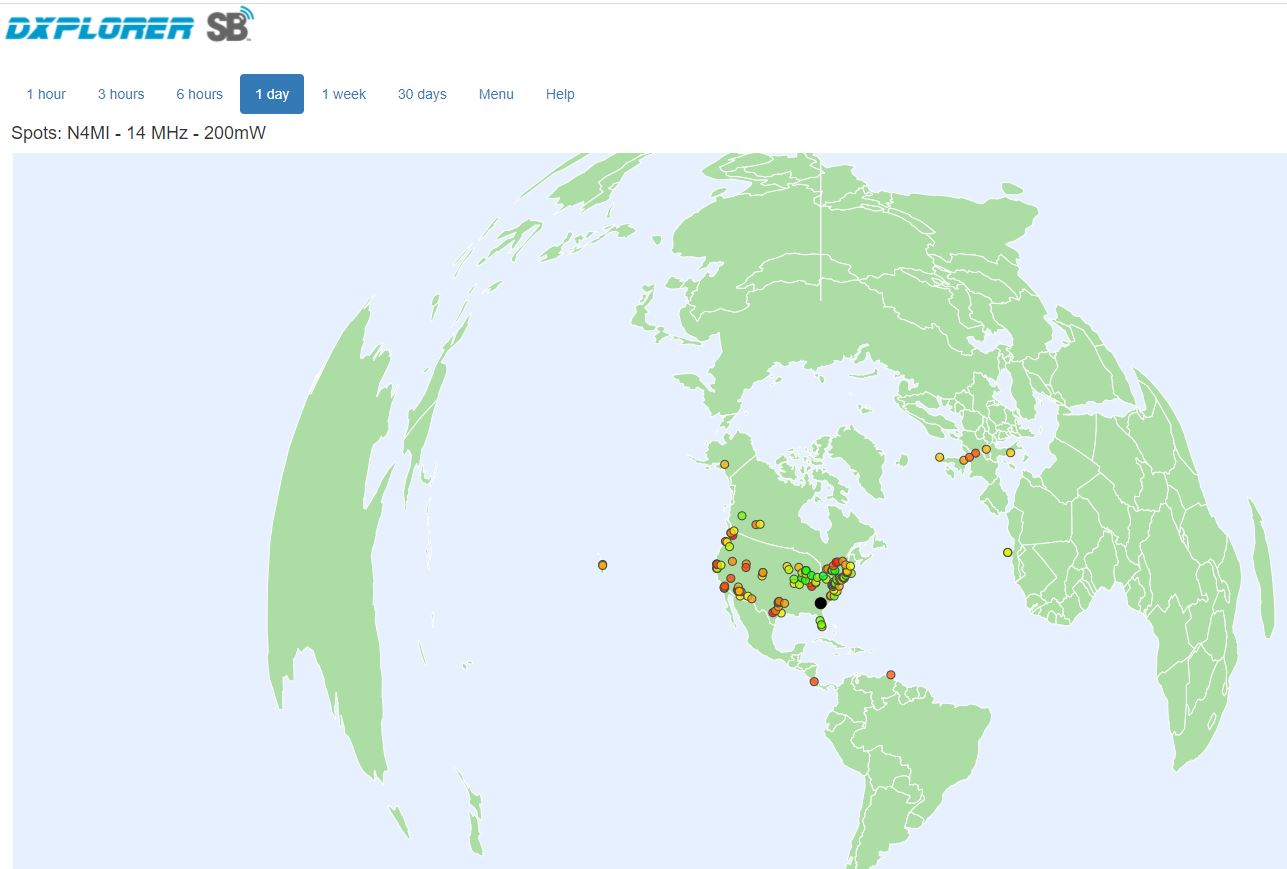Click the spots heading text N4MI 14 MHz
1287x869 pixels.
pos(139,132)
